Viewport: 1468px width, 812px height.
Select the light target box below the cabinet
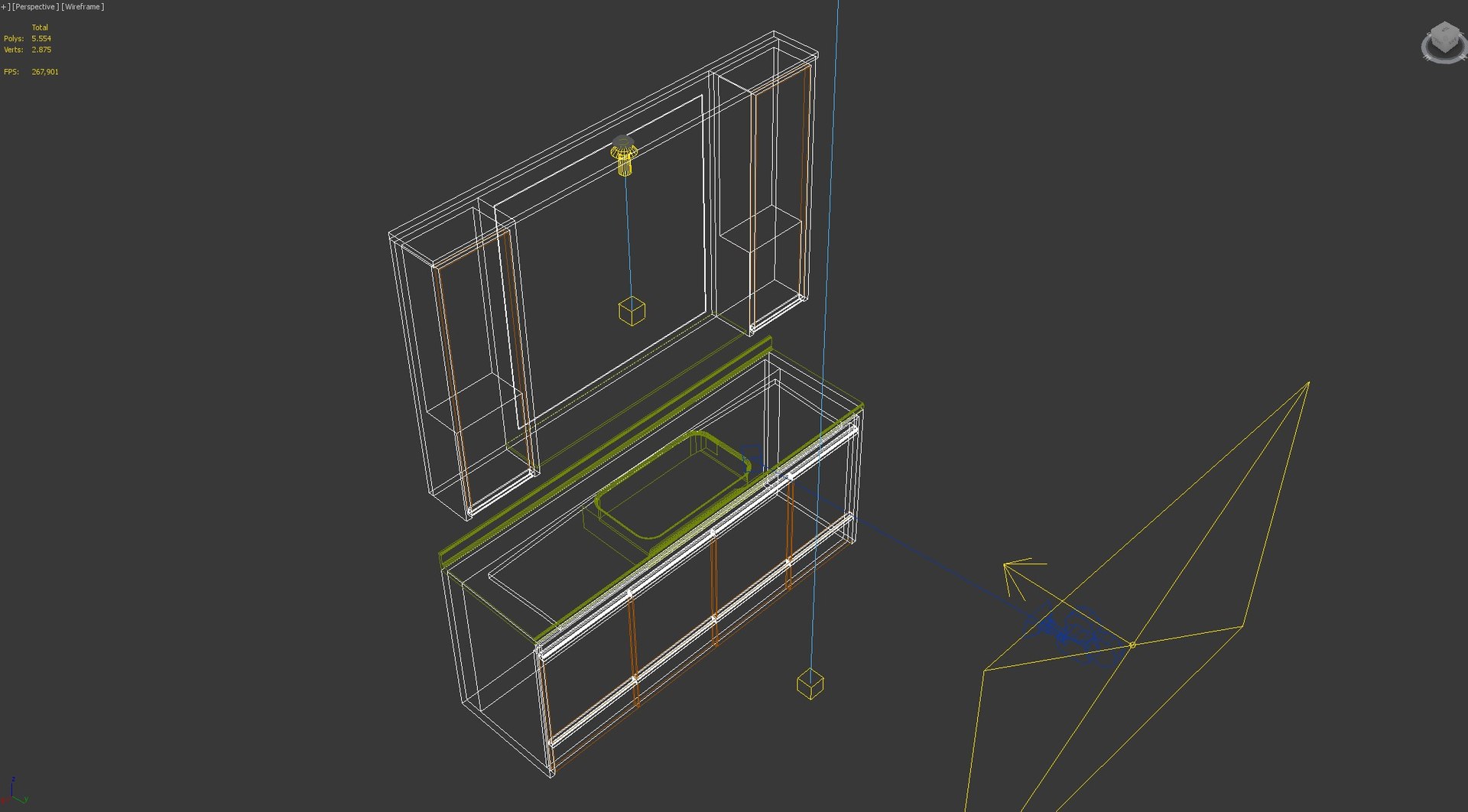tap(810, 684)
